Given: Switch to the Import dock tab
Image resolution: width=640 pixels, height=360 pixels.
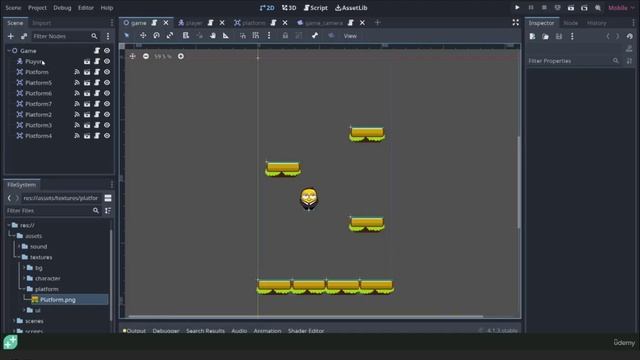Looking at the screenshot, I should 42,23.
